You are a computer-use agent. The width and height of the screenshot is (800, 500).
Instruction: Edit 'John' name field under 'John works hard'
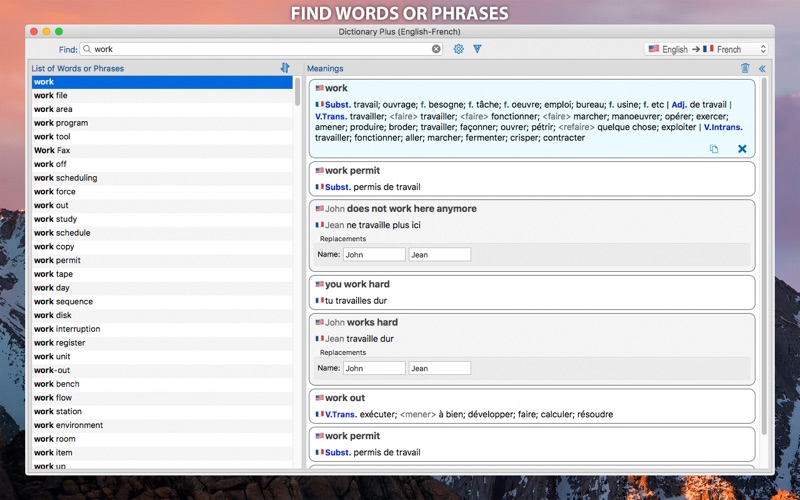point(374,368)
